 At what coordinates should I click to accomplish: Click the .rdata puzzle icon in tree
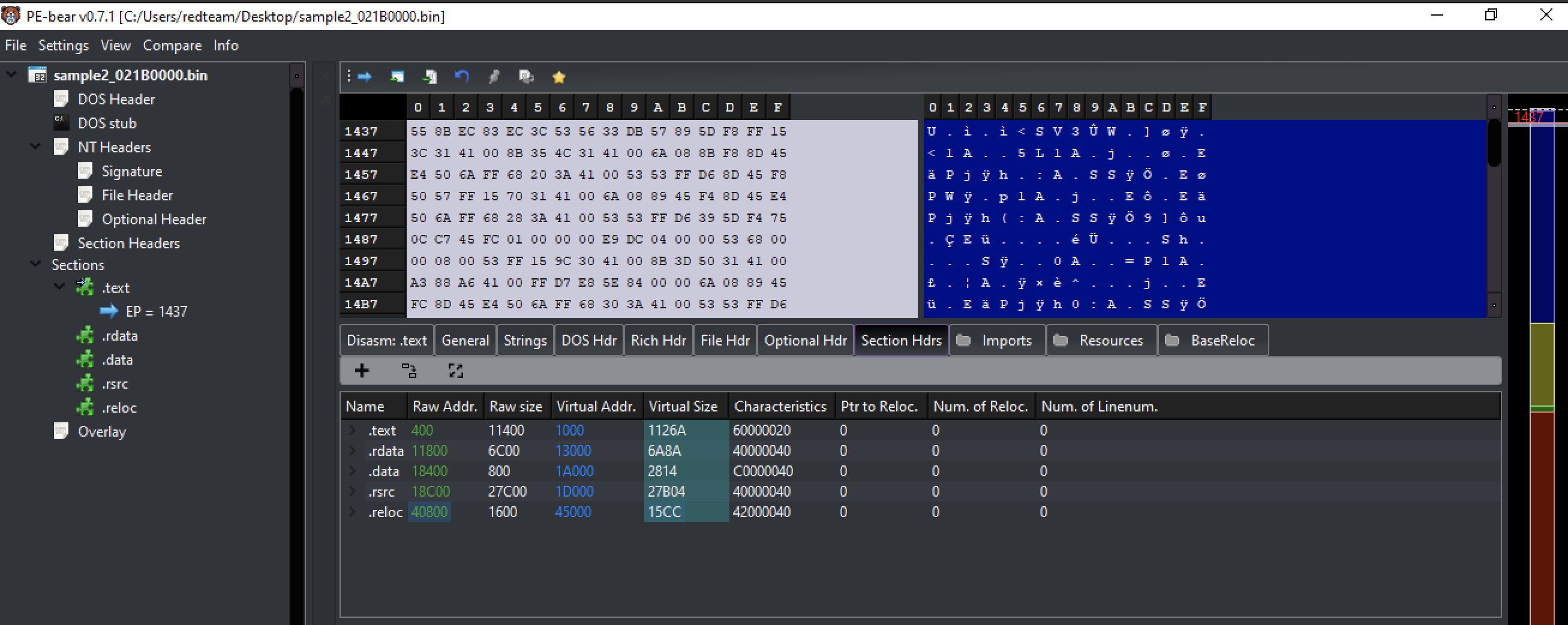(85, 335)
